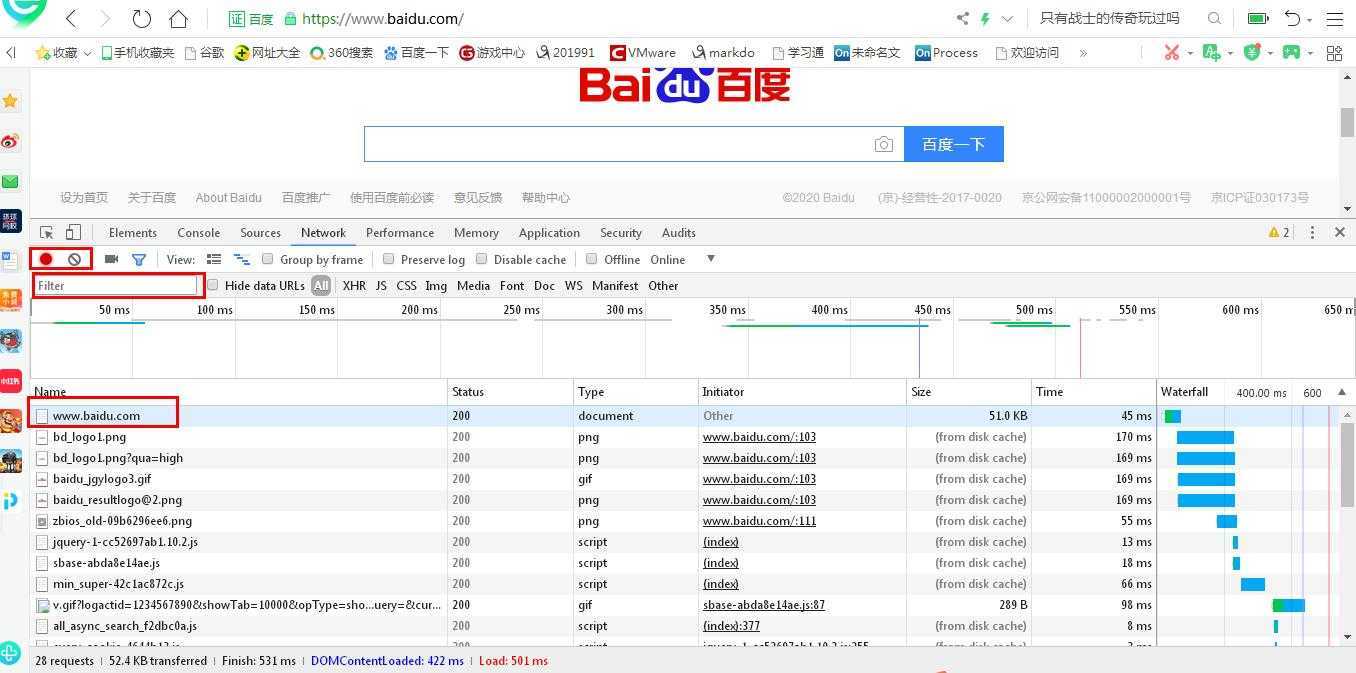The image size is (1356, 673).
Task: Open the Performance tab
Action: point(400,232)
